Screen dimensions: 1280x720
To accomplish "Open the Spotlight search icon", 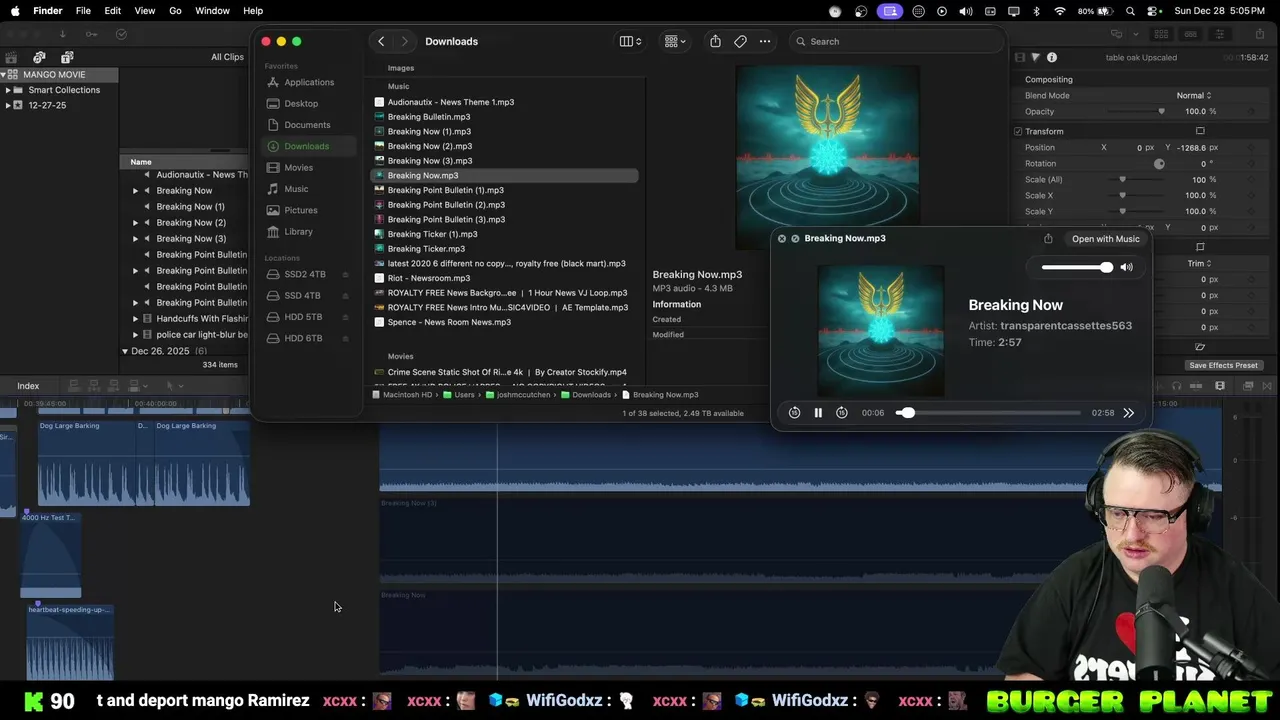I will 1130,11.
